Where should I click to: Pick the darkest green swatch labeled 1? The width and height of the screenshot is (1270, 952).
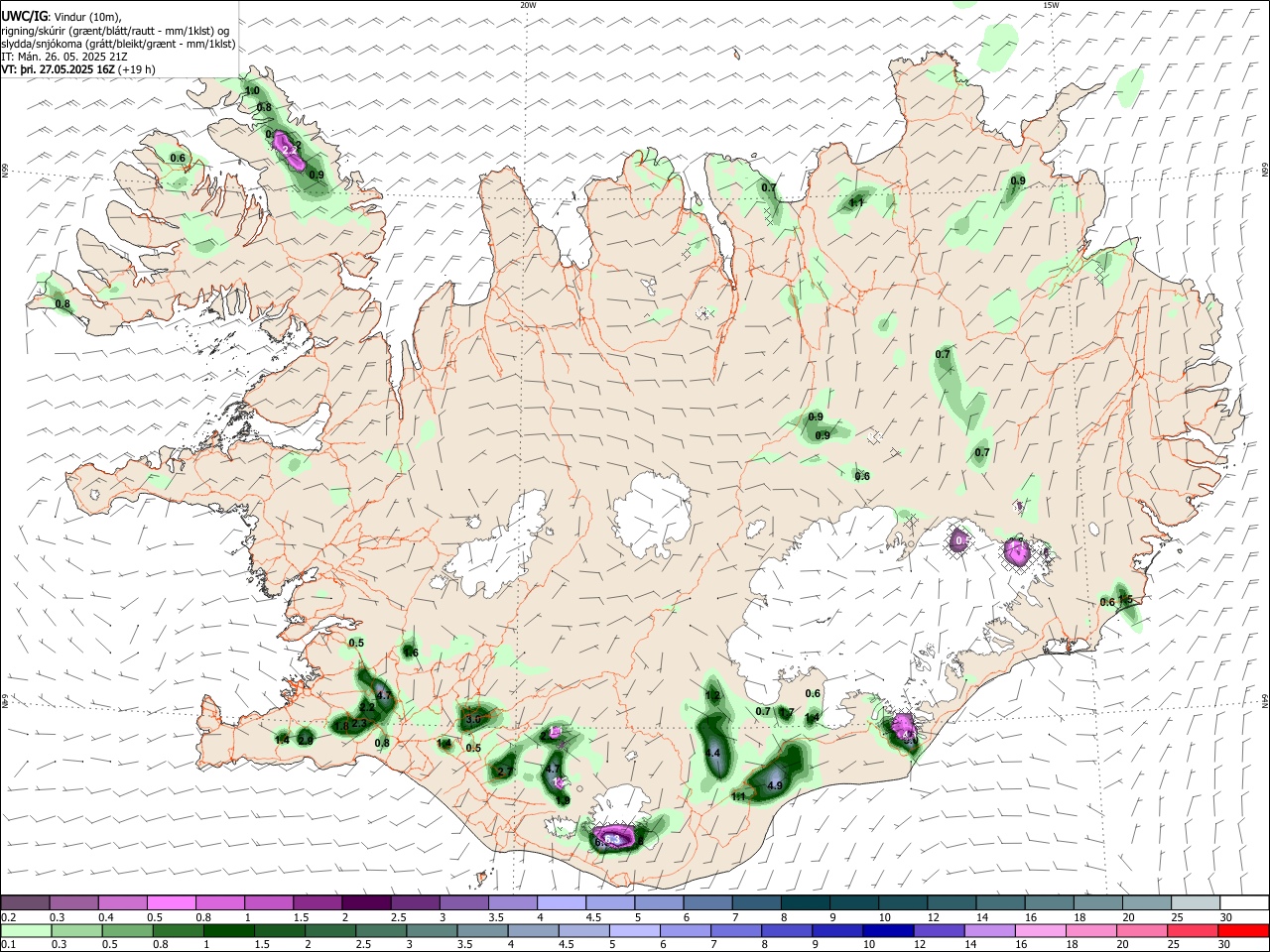[x=229, y=930]
